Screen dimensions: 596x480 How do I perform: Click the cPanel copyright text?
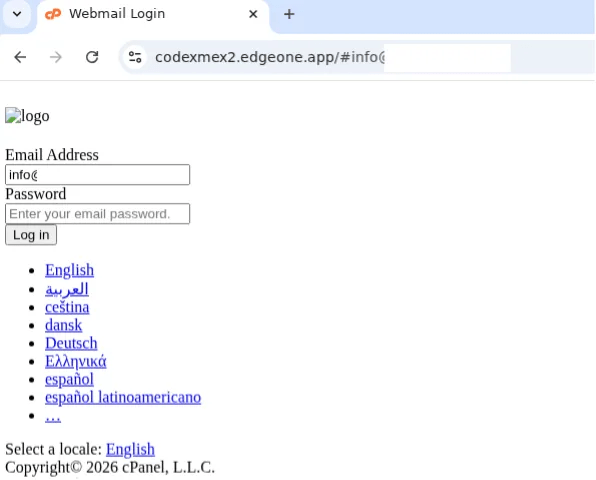[x=110, y=467]
